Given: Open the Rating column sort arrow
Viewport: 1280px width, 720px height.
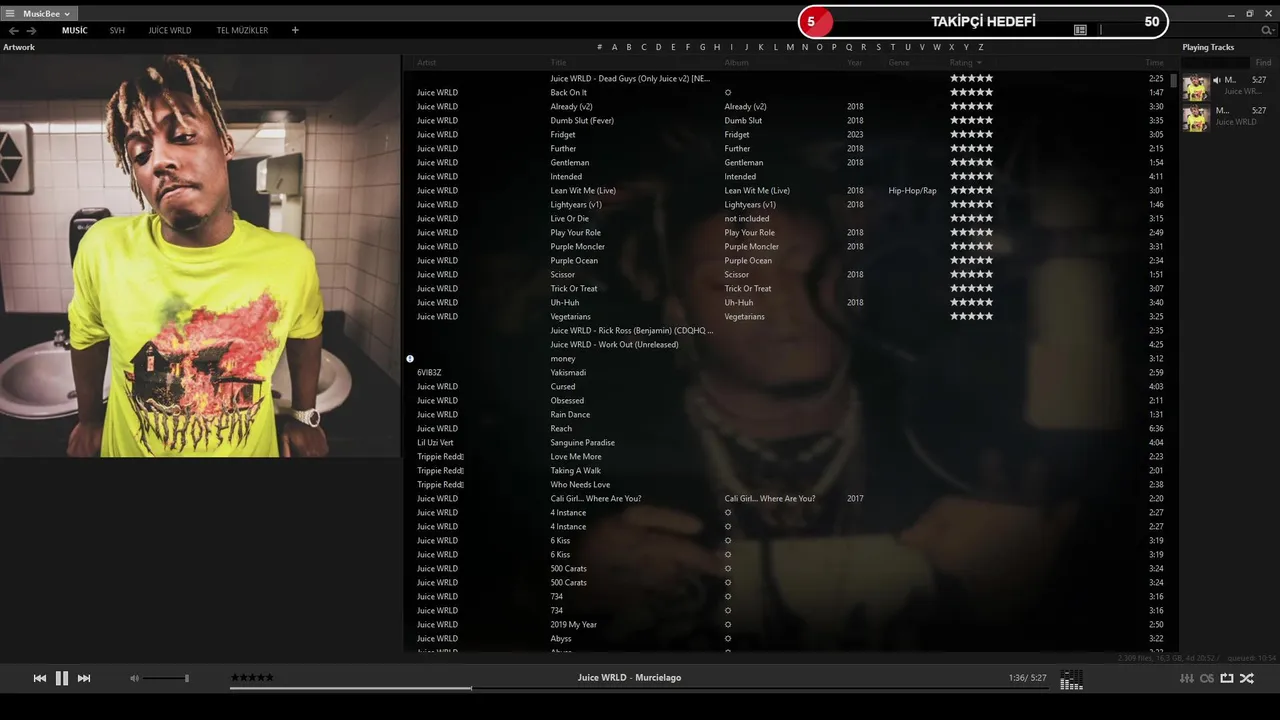Looking at the screenshot, I should 978,63.
